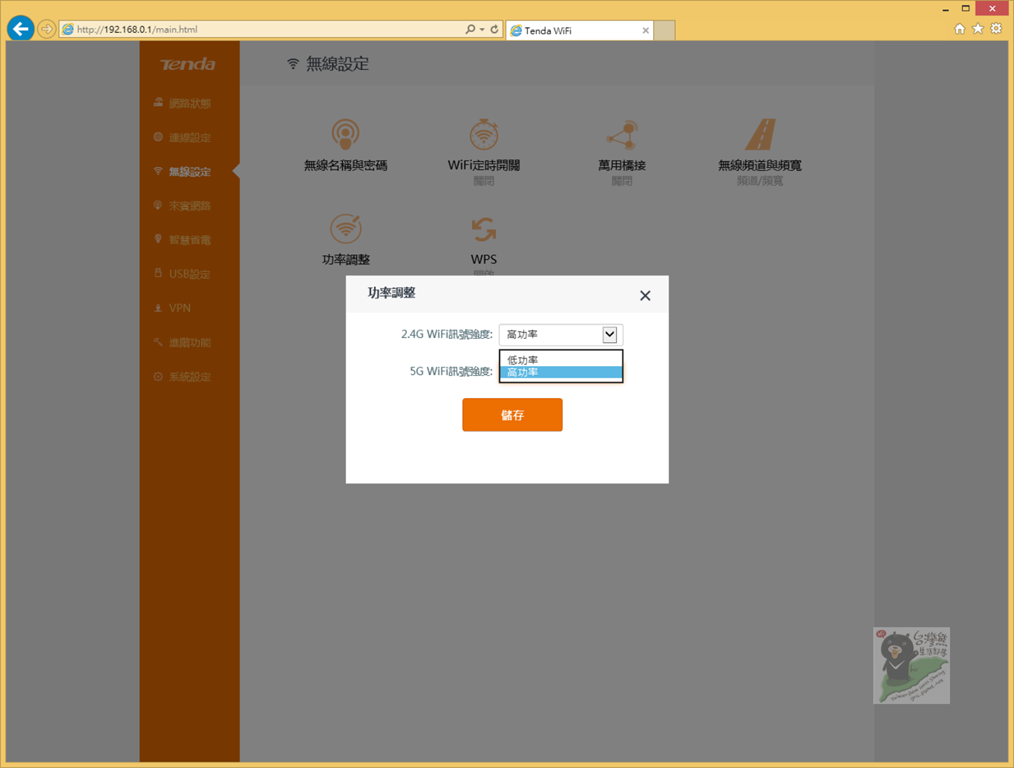
Task: Open 系統設定 in the sidebar
Action: tap(189, 376)
